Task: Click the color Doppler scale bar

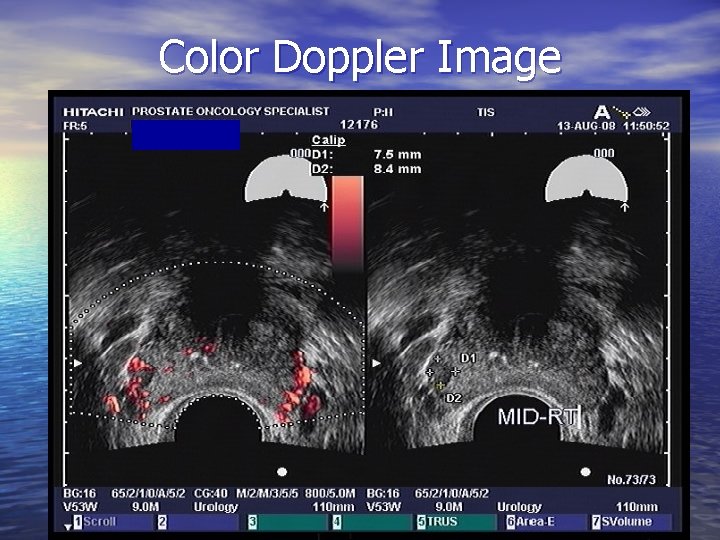Action: (x=348, y=225)
